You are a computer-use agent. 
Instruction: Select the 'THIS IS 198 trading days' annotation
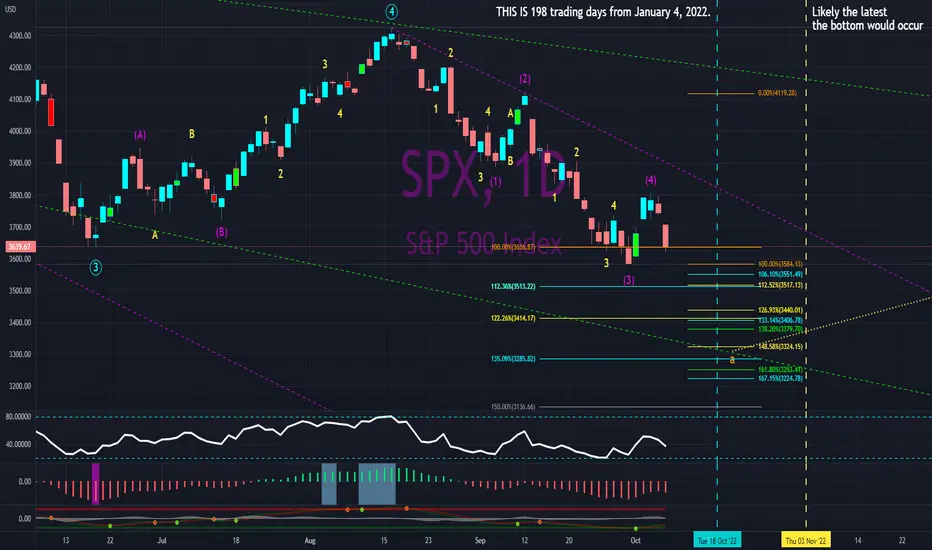coord(603,12)
